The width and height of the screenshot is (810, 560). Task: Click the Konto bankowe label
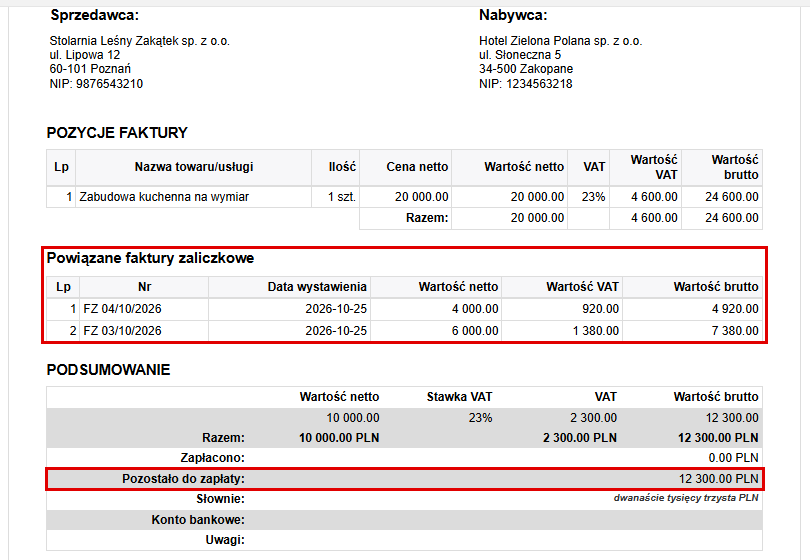[x=198, y=520]
